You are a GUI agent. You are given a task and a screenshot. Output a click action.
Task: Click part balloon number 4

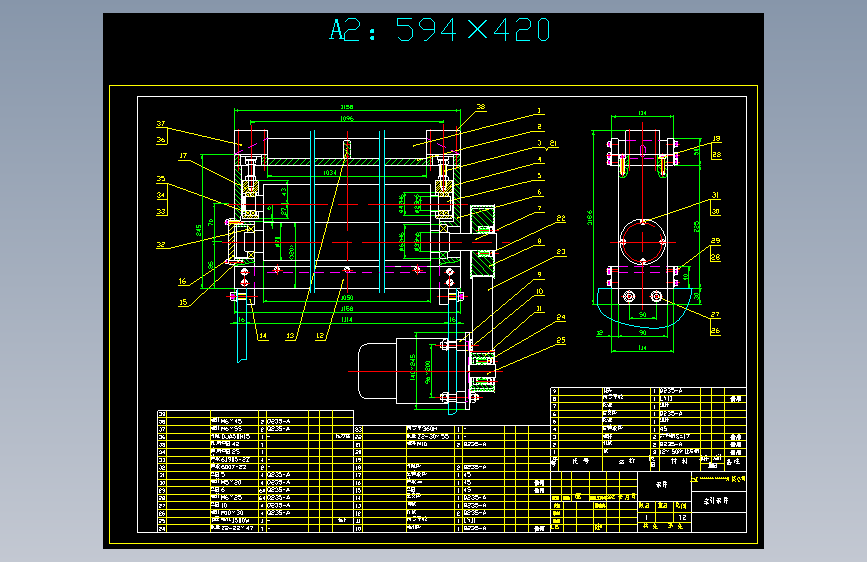[x=540, y=160]
